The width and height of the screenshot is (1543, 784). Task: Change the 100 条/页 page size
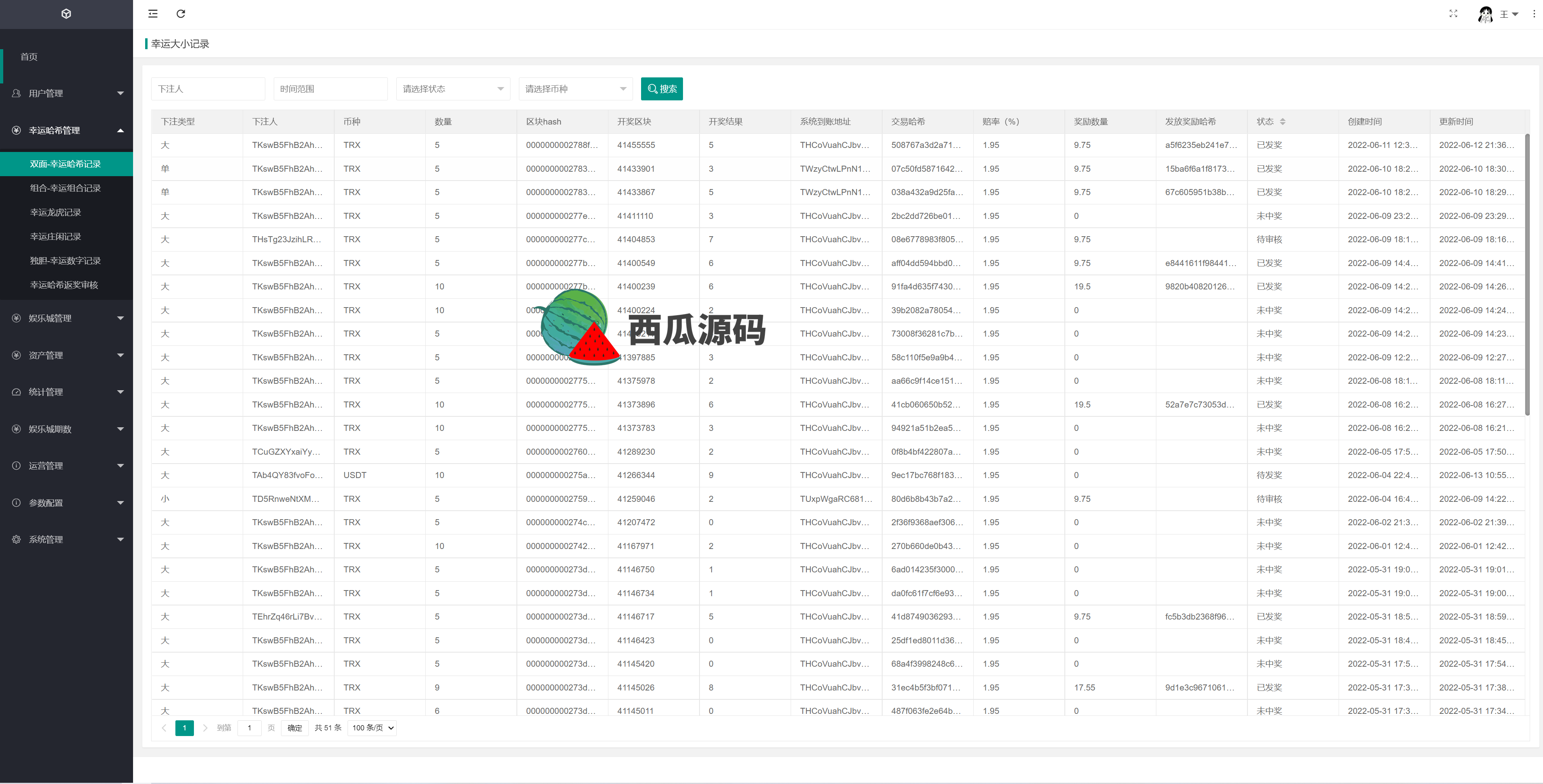tap(373, 728)
